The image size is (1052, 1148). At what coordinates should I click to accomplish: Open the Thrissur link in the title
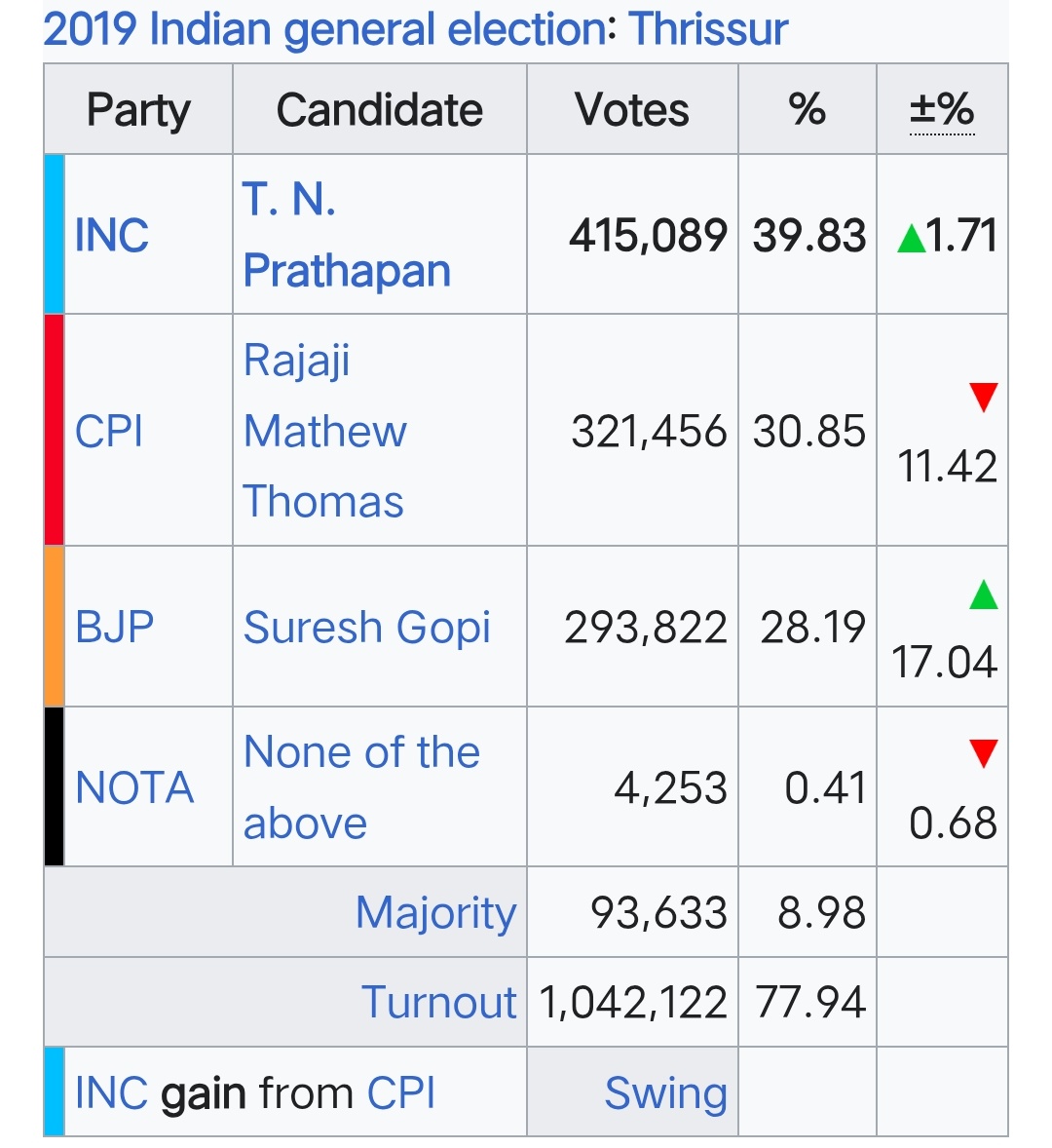pos(707,29)
